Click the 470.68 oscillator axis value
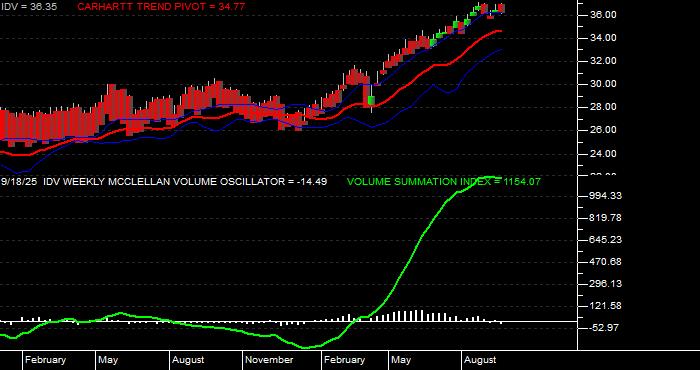 605,262
